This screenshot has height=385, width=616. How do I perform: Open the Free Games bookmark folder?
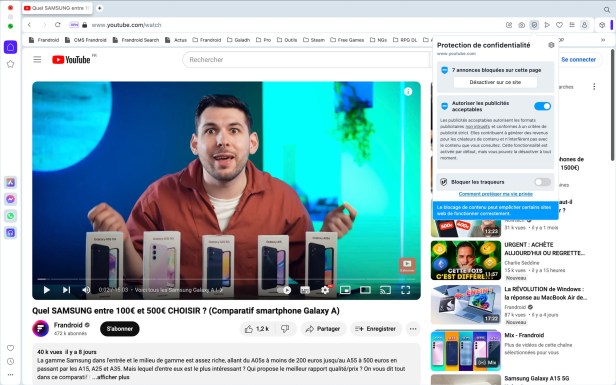tap(347, 40)
